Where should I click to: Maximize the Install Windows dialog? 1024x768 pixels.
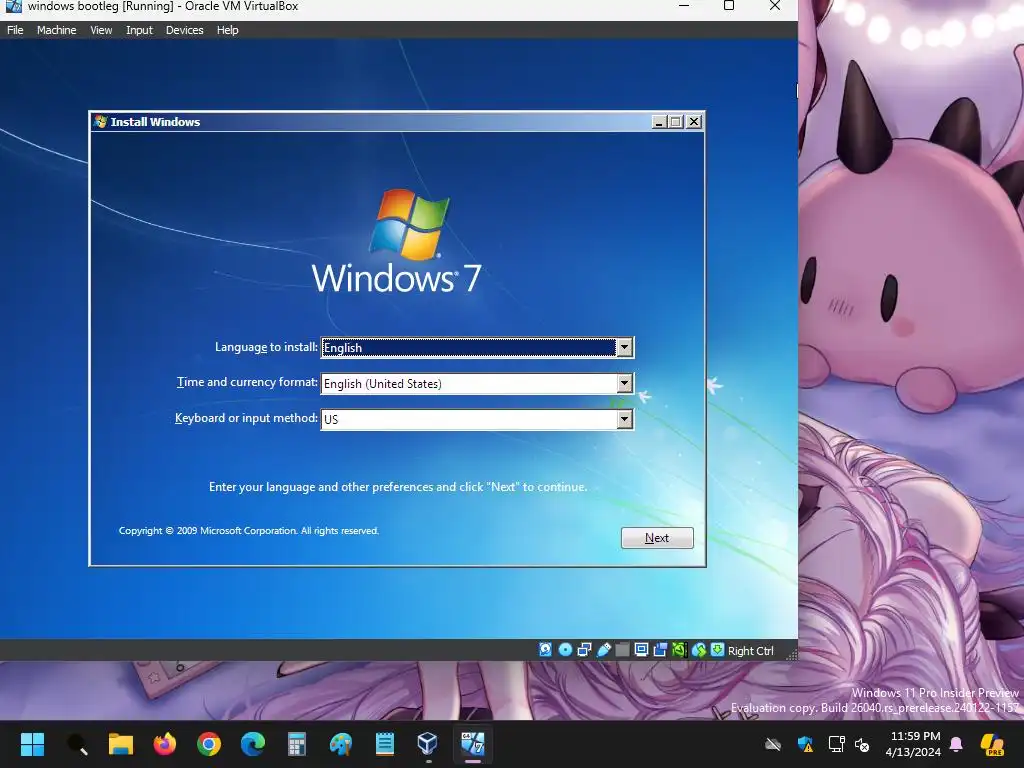676,121
